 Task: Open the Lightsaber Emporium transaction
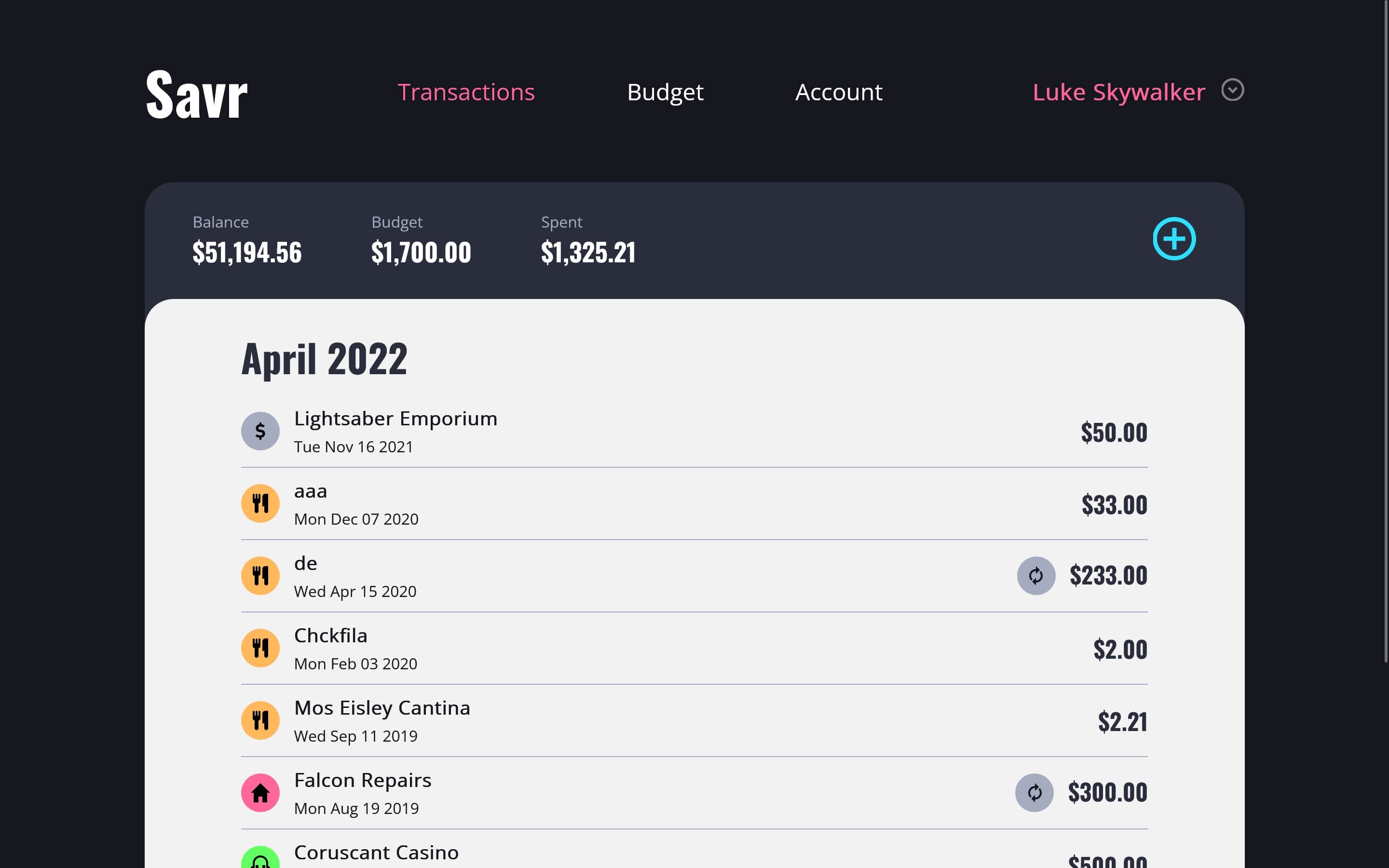[694, 431]
